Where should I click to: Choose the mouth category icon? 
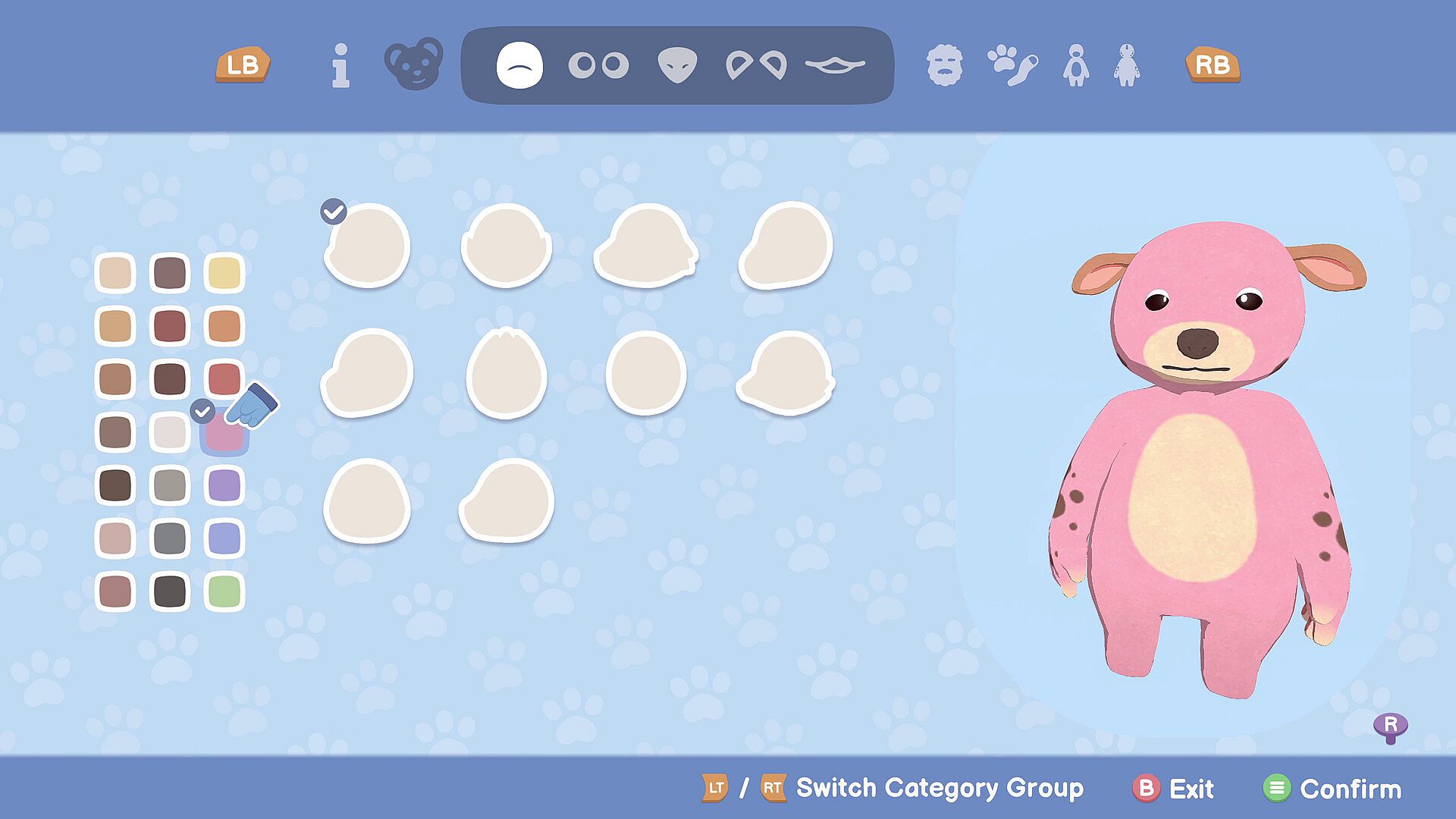pyautogui.click(x=835, y=65)
